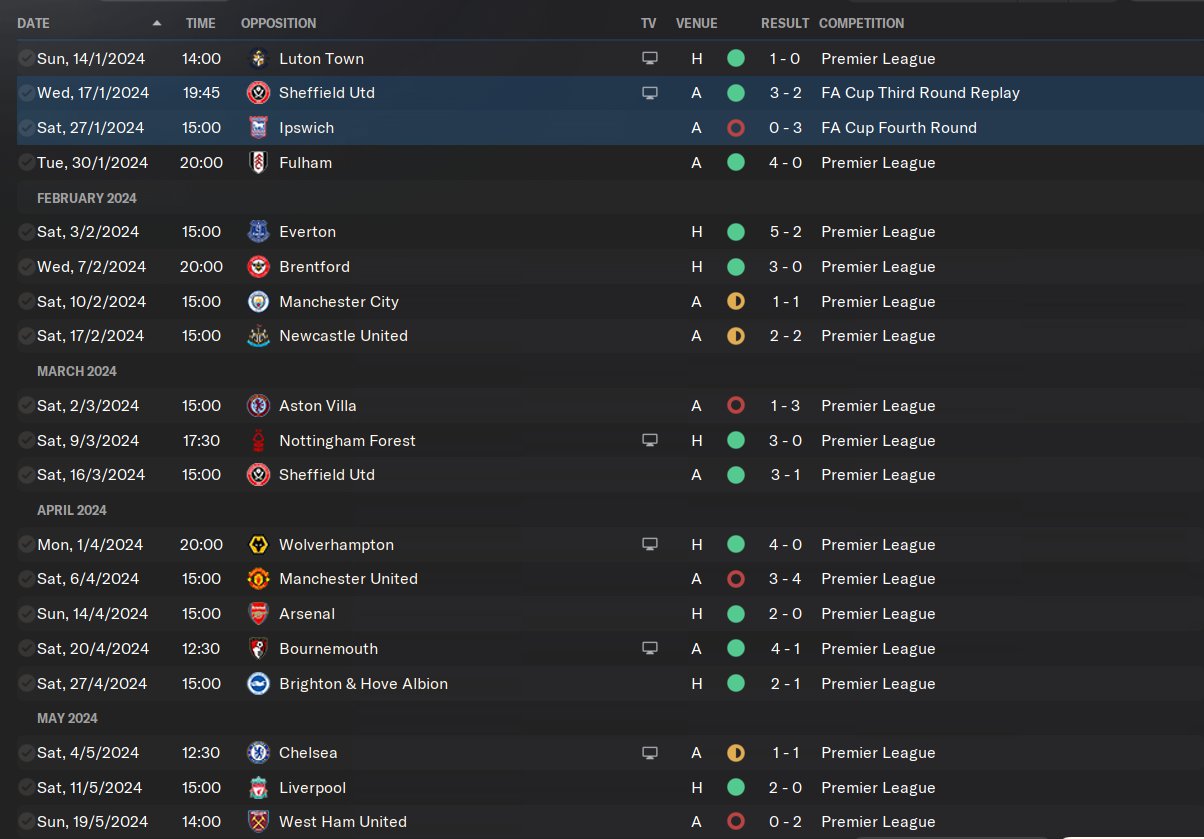Screen dimensions: 1204x839
Task: Click the Luton Town club badge
Action: 258,58
